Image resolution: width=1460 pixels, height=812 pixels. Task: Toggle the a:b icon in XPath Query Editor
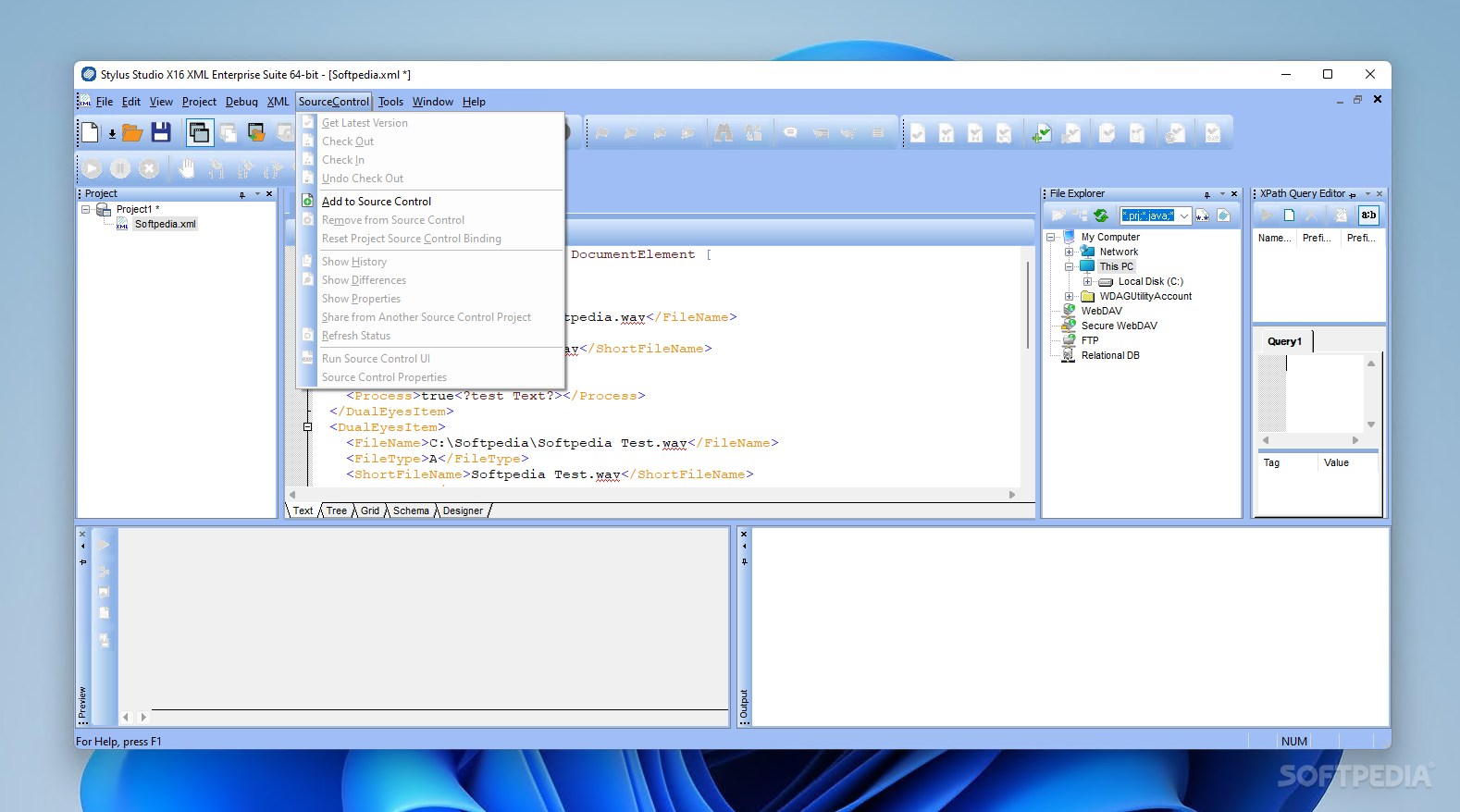point(1368,215)
